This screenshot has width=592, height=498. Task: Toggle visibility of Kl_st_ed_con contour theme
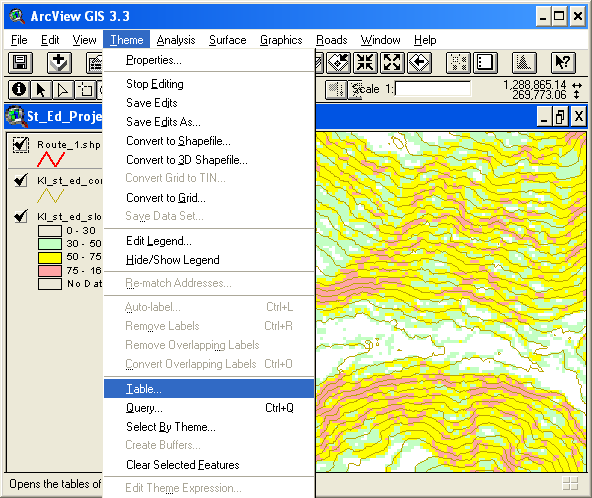[20, 180]
